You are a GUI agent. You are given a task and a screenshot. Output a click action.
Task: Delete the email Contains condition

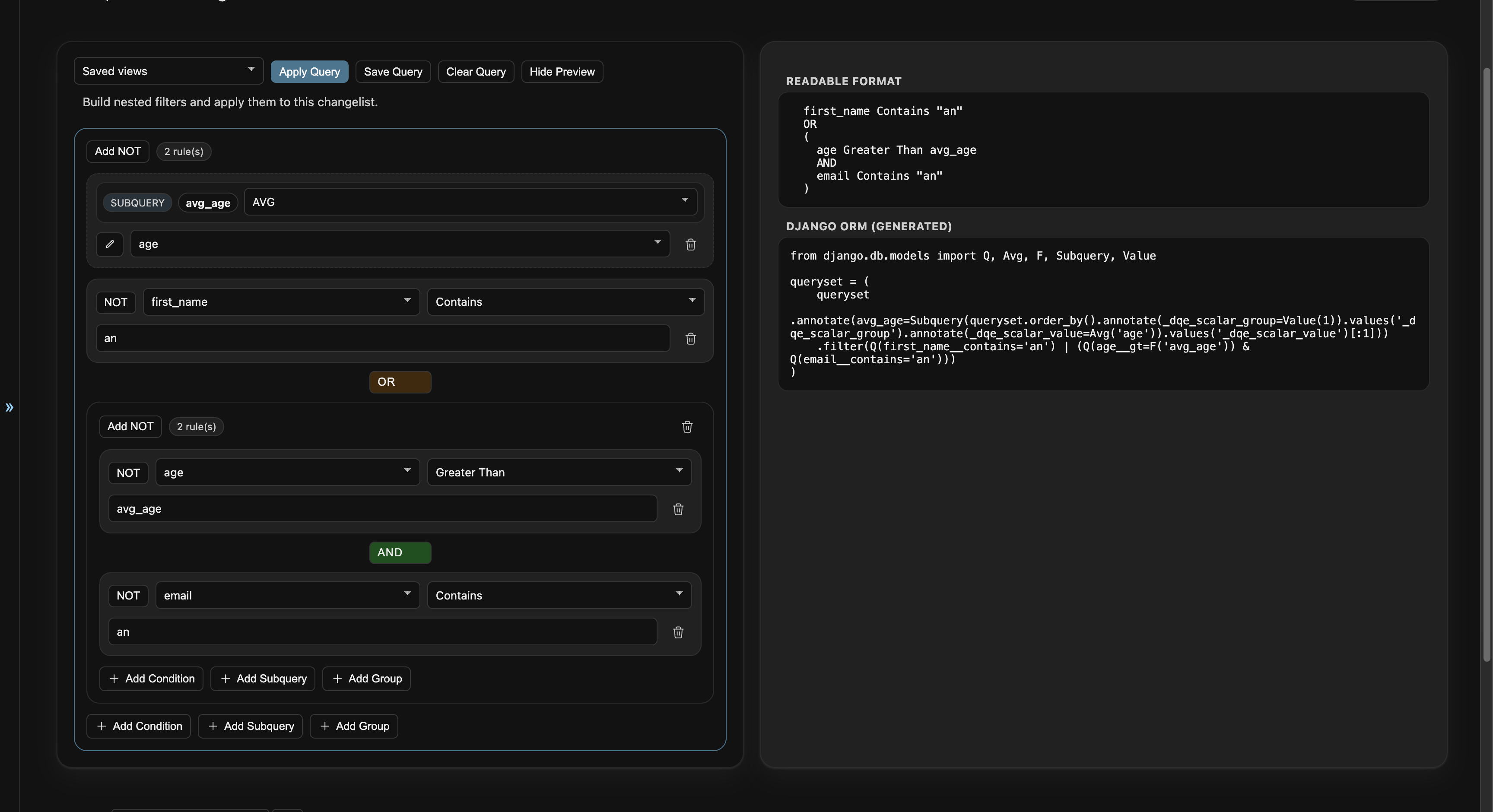coord(678,632)
